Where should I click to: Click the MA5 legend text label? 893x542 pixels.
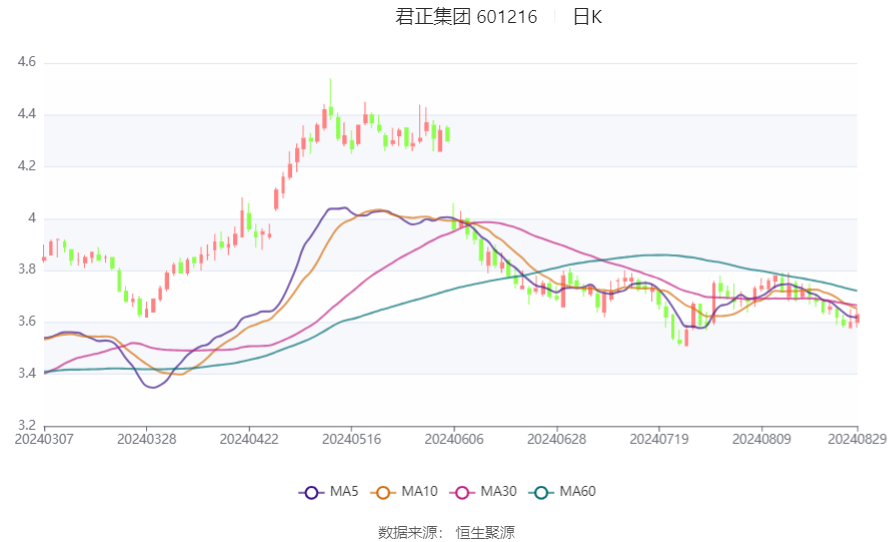[x=344, y=491]
